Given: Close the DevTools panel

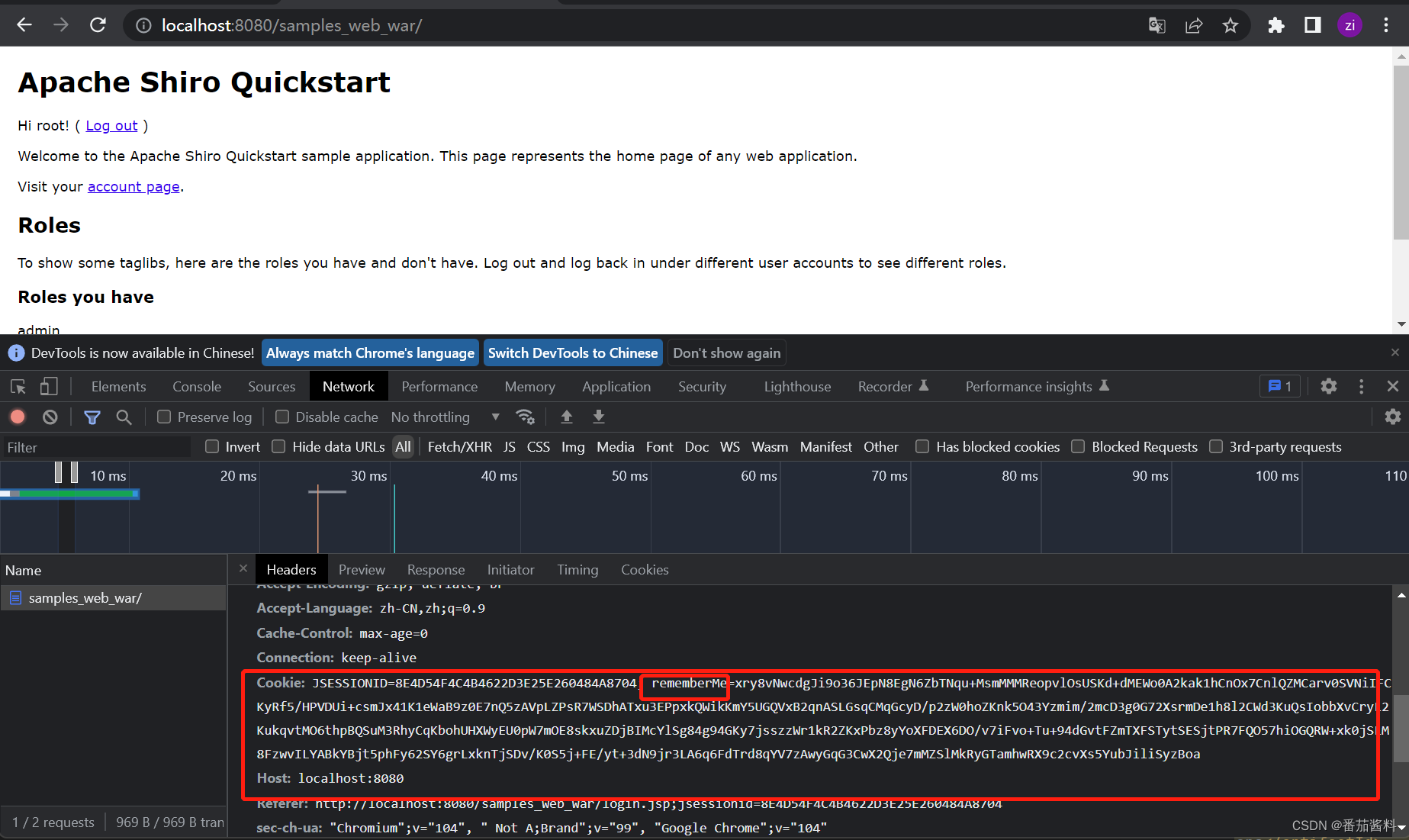Looking at the screenshot, I should (1393, 387).
